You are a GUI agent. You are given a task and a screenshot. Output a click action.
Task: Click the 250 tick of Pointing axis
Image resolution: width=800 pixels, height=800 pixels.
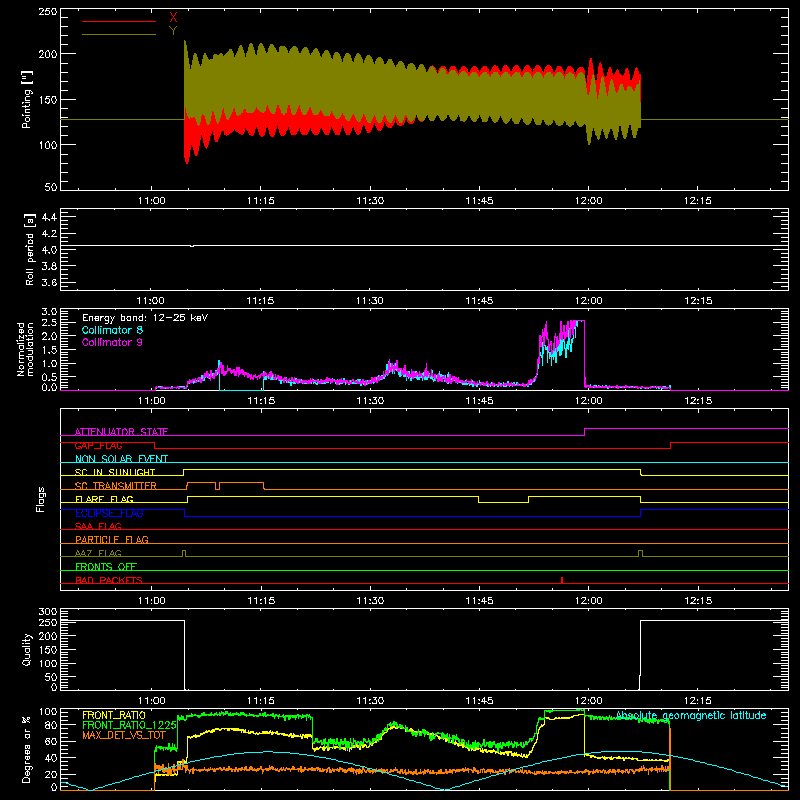[48, 12]
